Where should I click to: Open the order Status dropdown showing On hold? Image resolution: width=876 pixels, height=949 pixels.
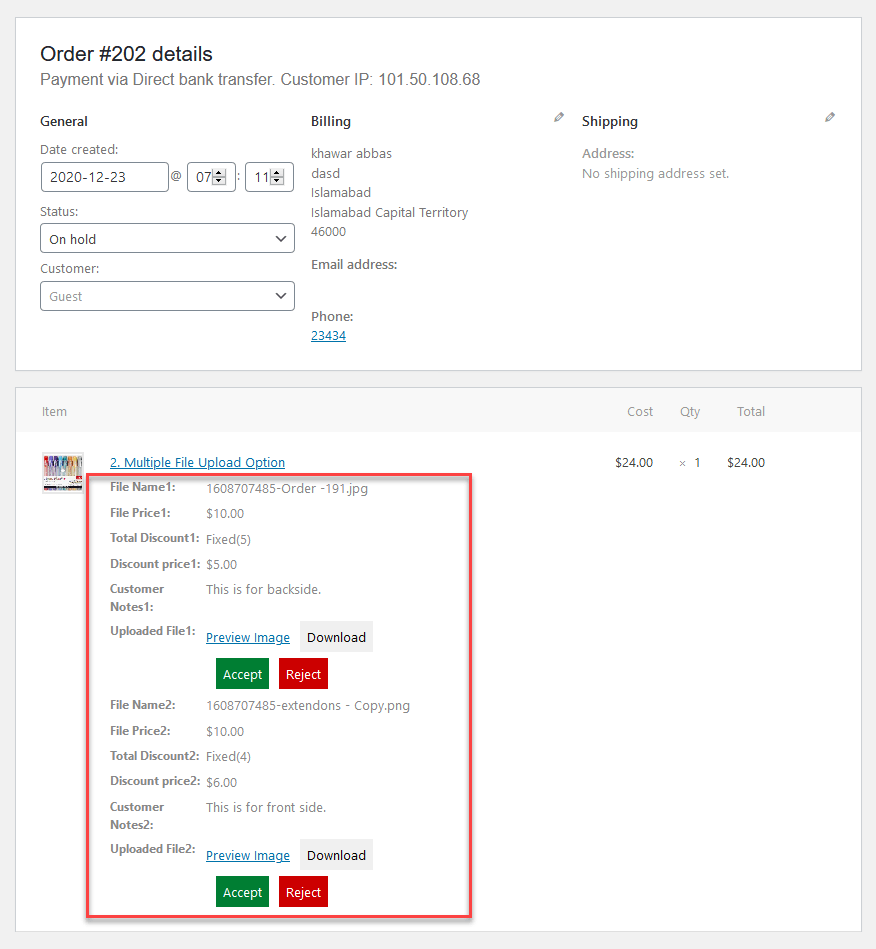tap(167, 238)
